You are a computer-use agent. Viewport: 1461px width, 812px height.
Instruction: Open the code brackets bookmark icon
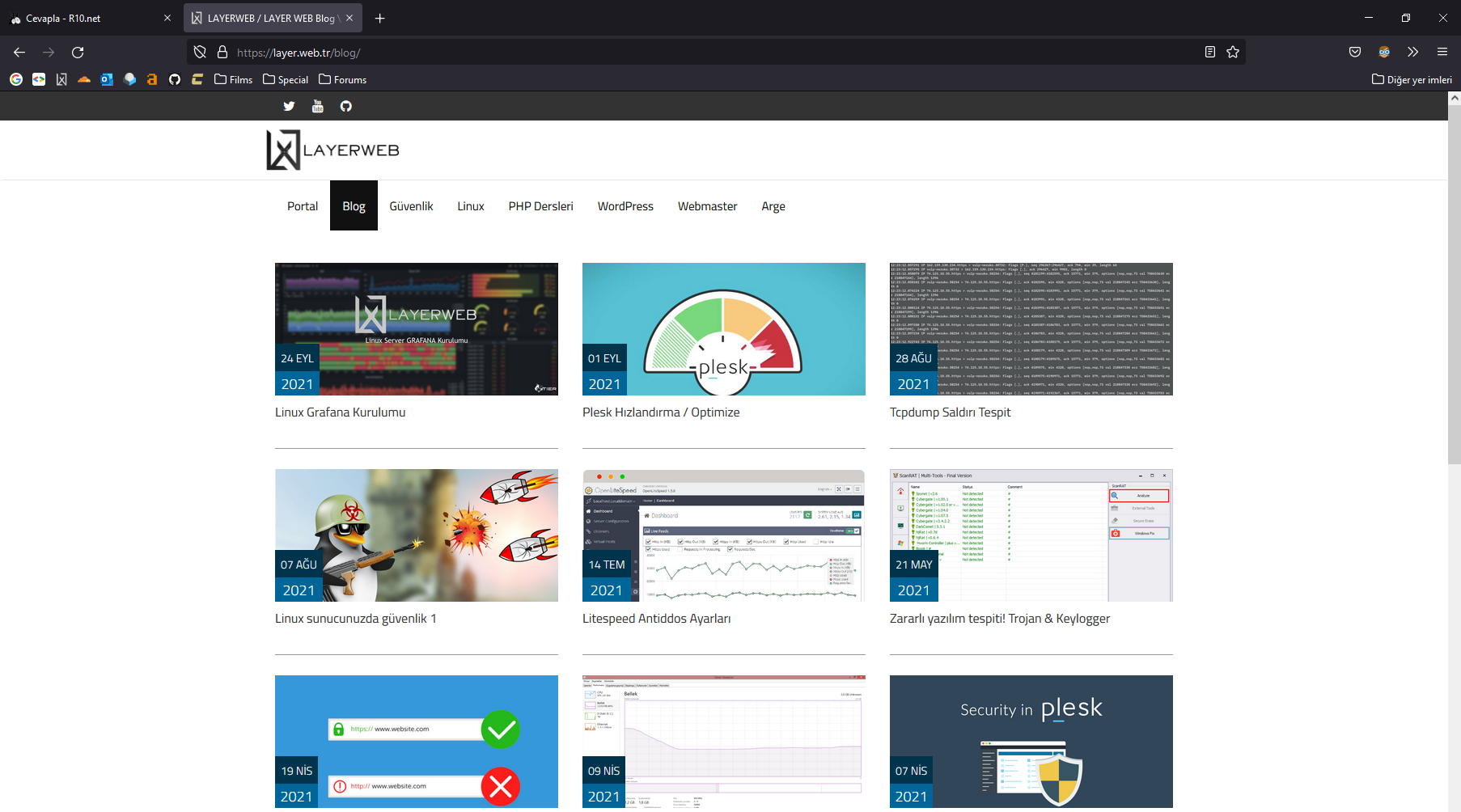39,79
